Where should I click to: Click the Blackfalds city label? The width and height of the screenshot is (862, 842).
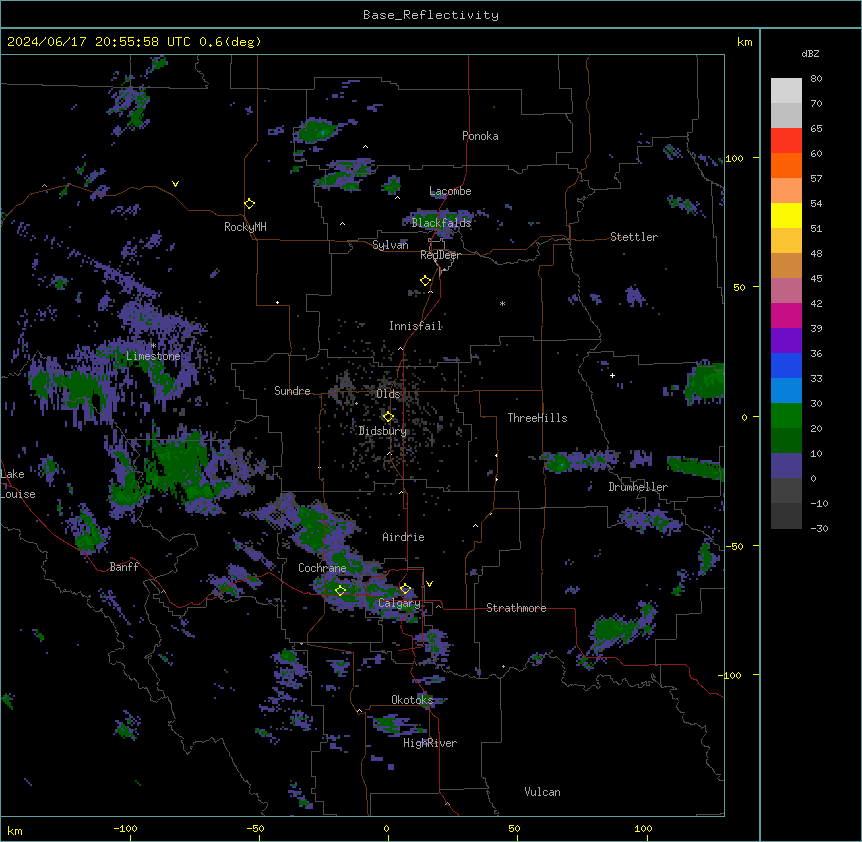(441, 223)
